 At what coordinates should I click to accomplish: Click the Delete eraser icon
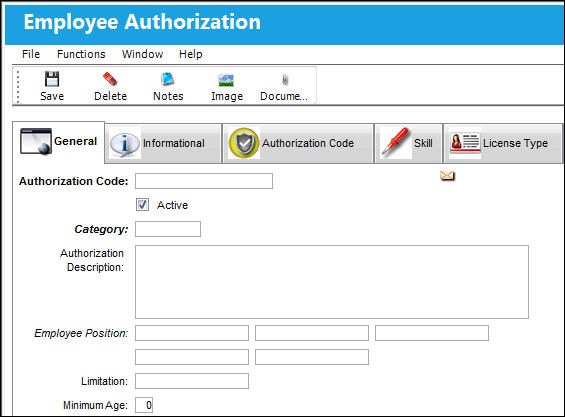tap(110, 79)
